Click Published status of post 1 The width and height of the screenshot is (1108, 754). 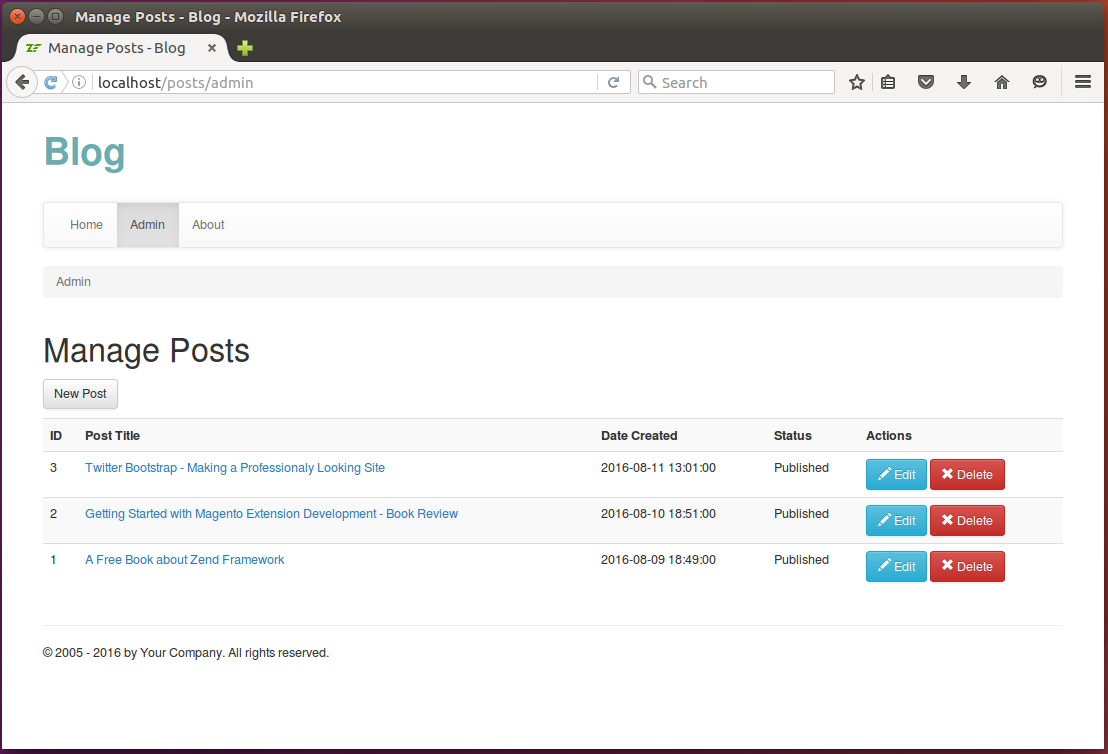pos(801,560)
